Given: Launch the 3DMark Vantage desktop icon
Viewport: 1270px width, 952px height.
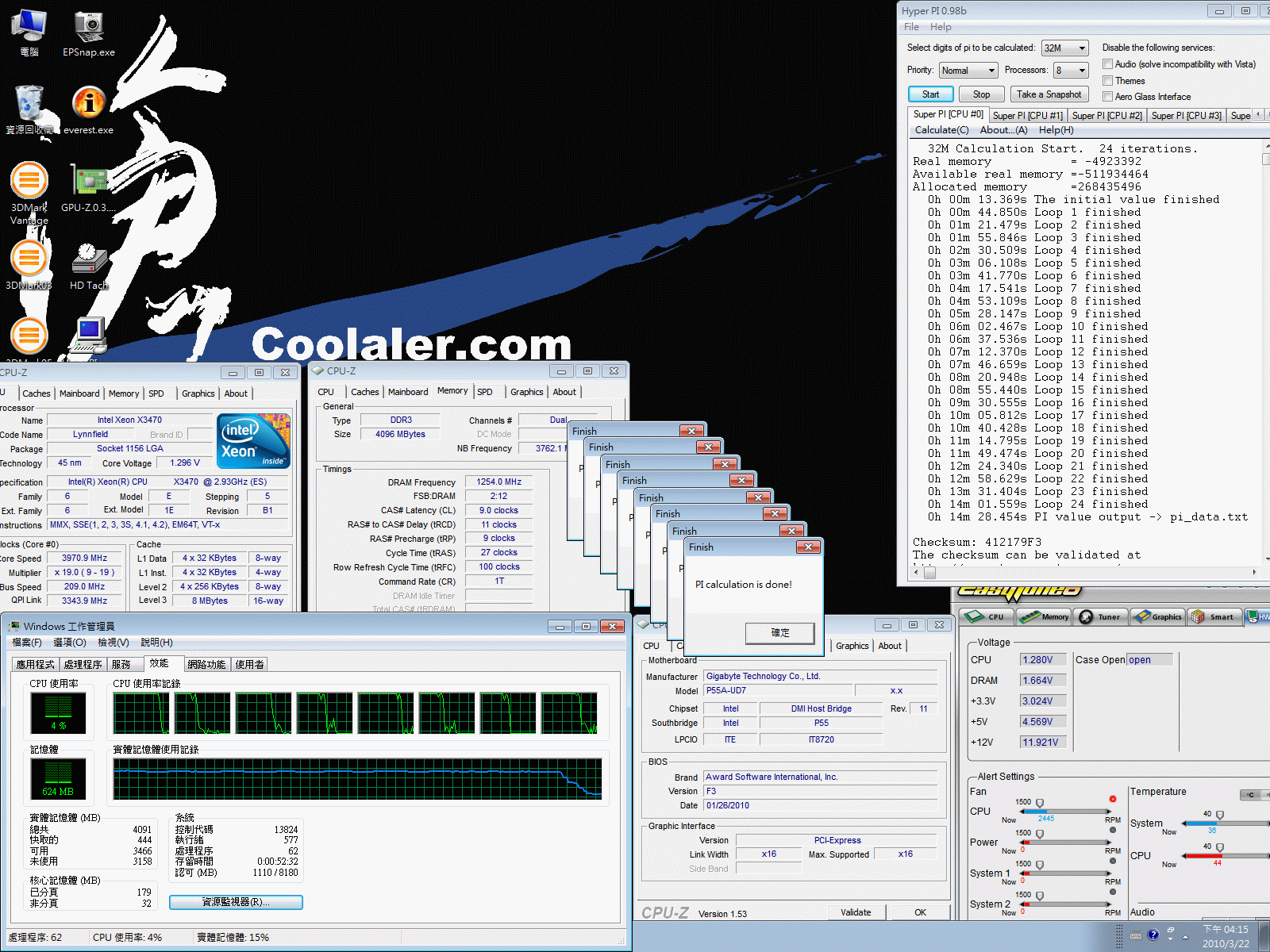Looking at the screenshot, I should [29, 193].
